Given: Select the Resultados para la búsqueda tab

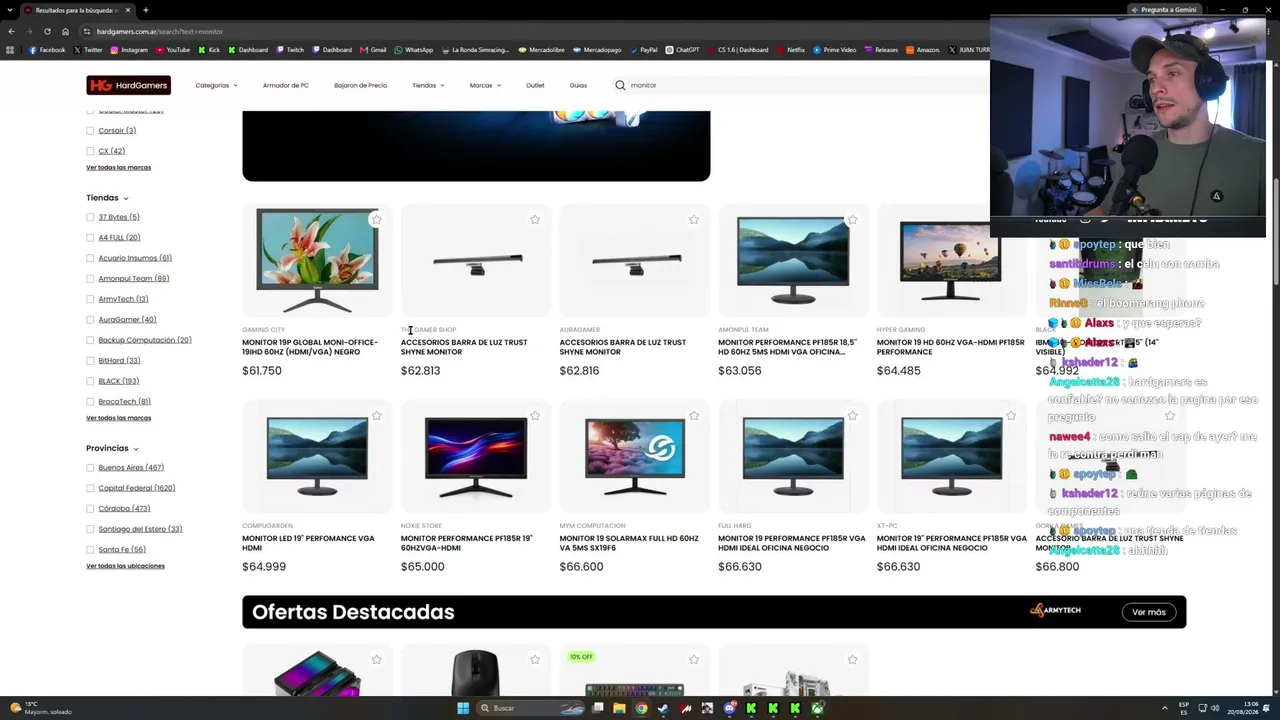Looking at the screenshot, I should (78, 10).
